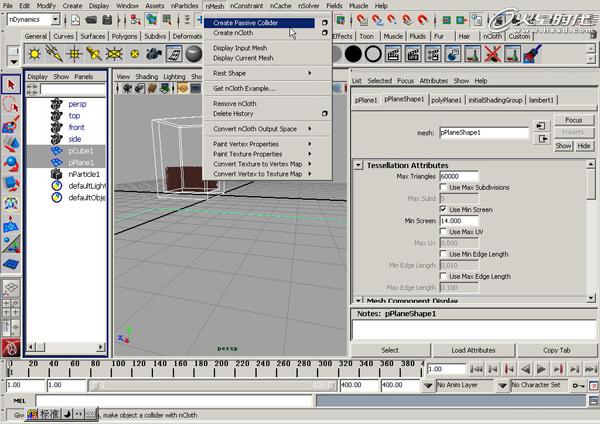
Task: Click the time range slider bar
Action: click(213, 385)
